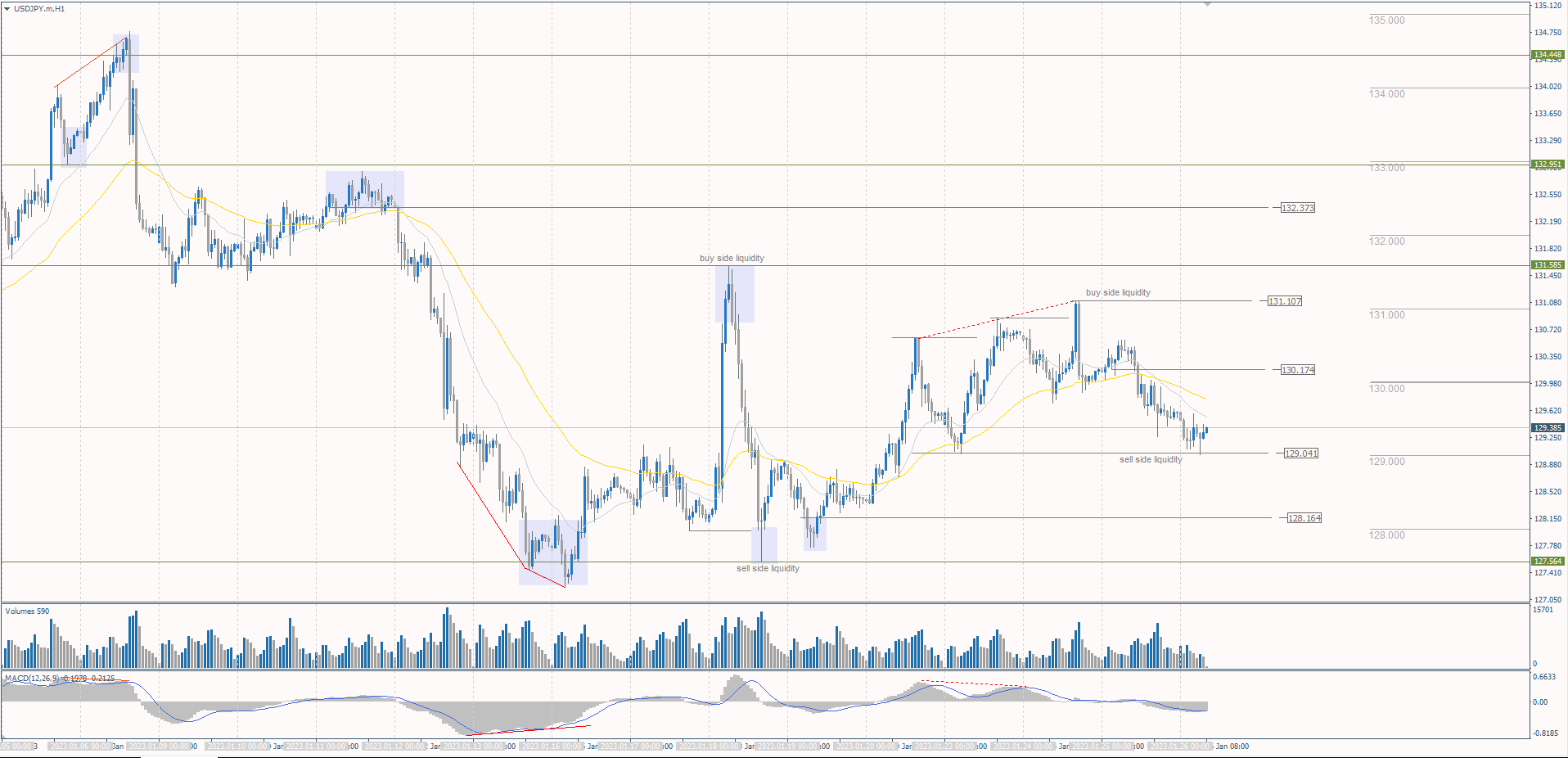Image resolution: width=1568 pixels, height=758 pixels.
Task: Click the 15701 volume scale value
Action: [x=1543, y=610]
